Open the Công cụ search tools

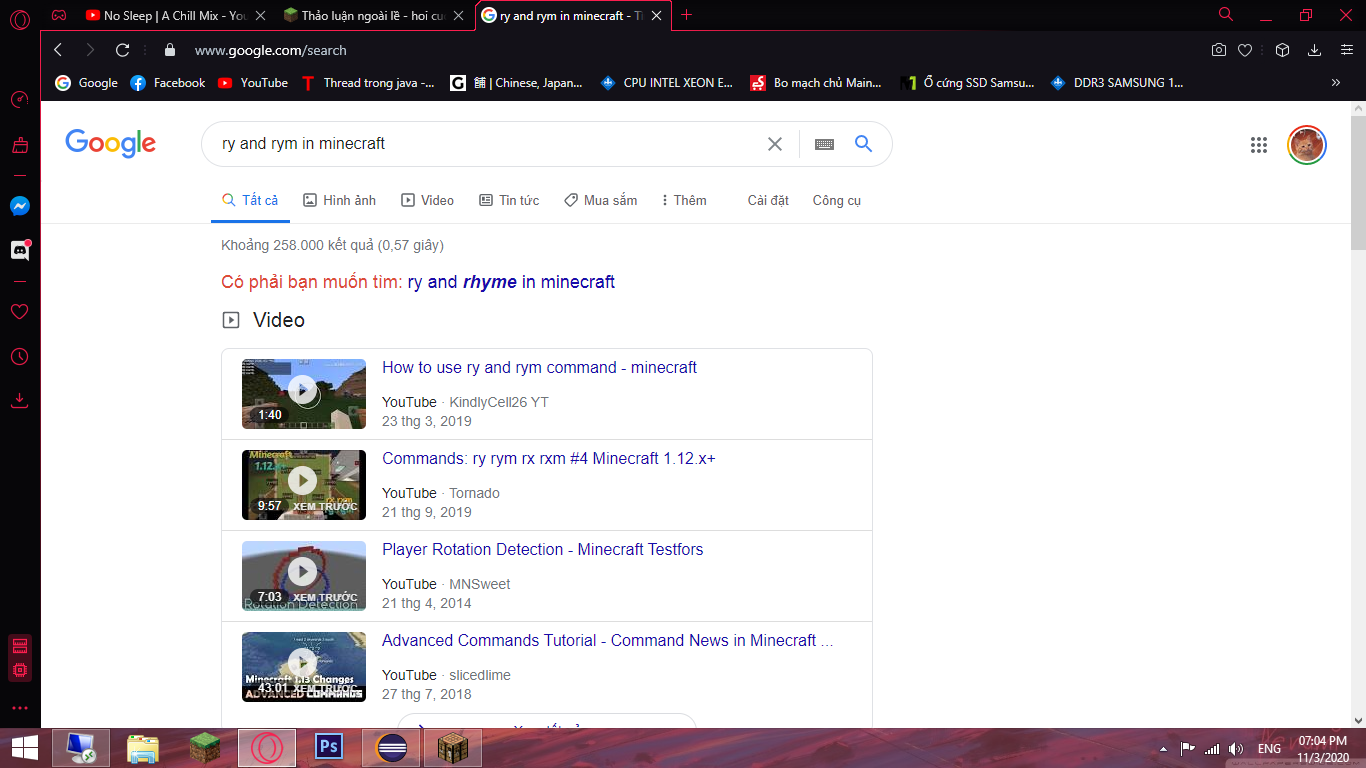(x=836, y=200)
